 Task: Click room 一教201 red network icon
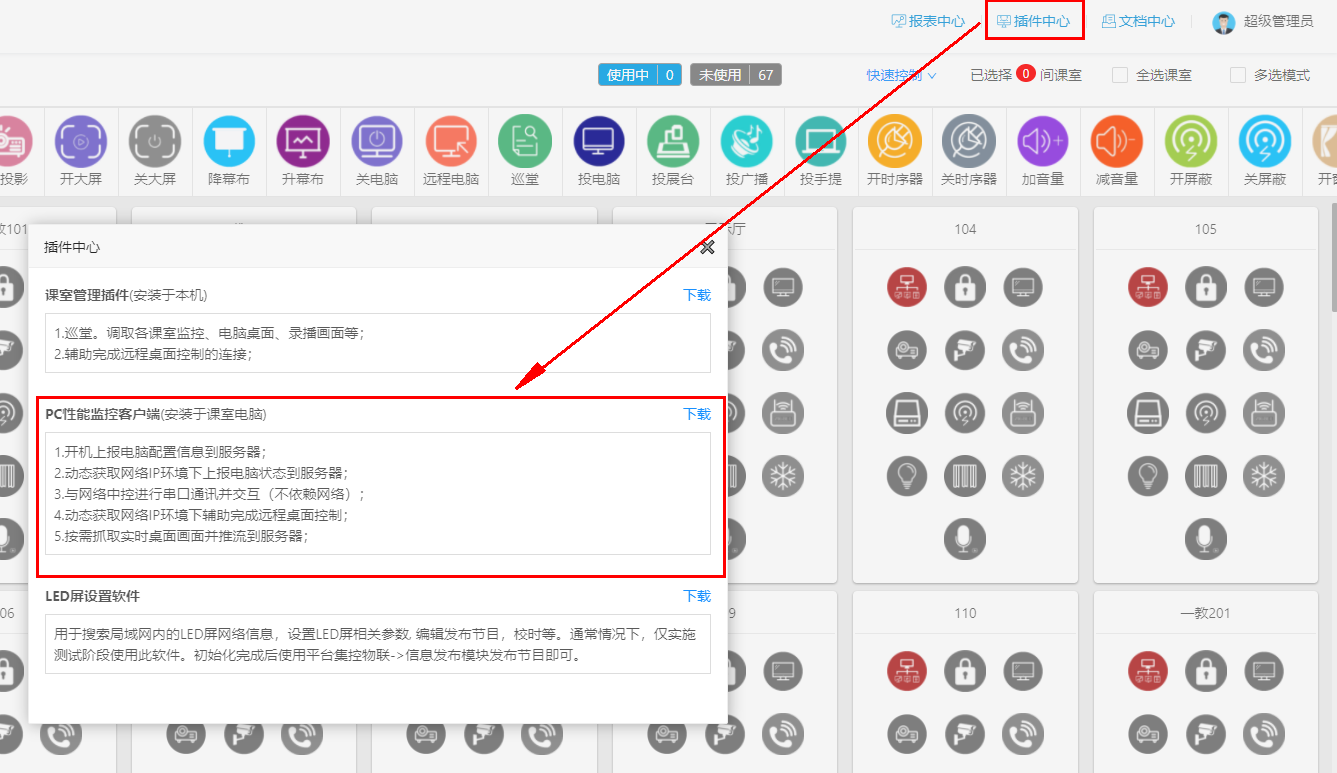click(1148, 670)
